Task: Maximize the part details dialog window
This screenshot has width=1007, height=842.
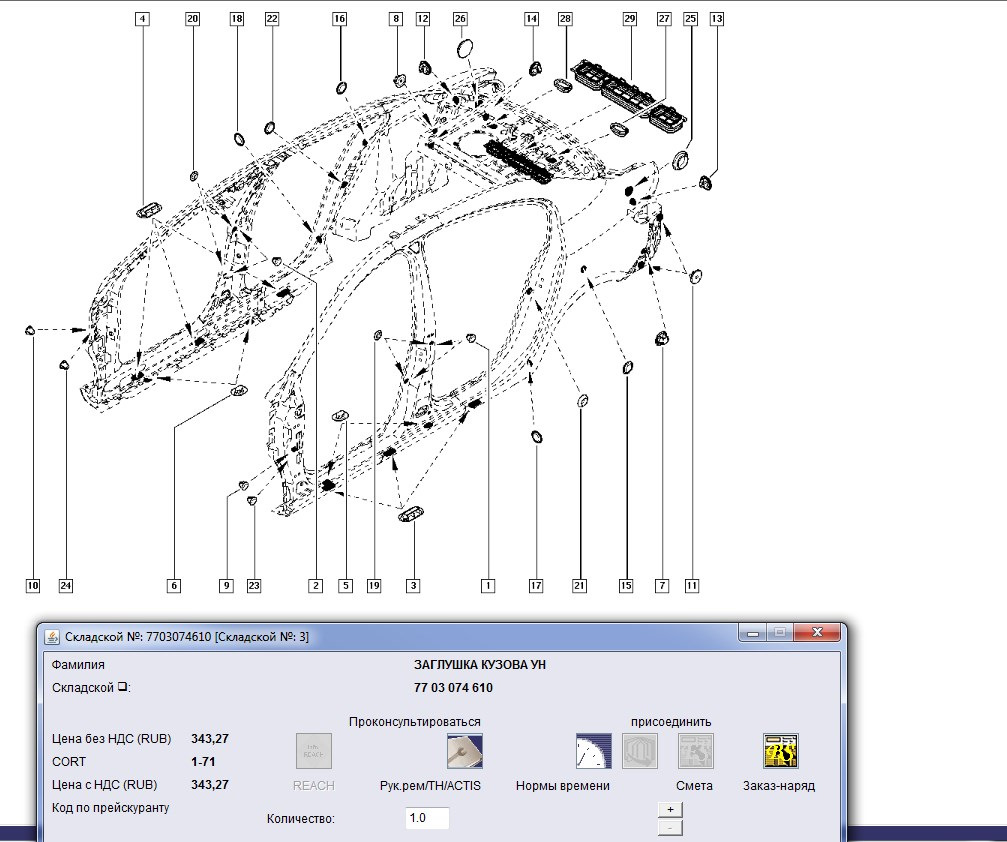Action: pyautogui.click(x=780, y=633)
